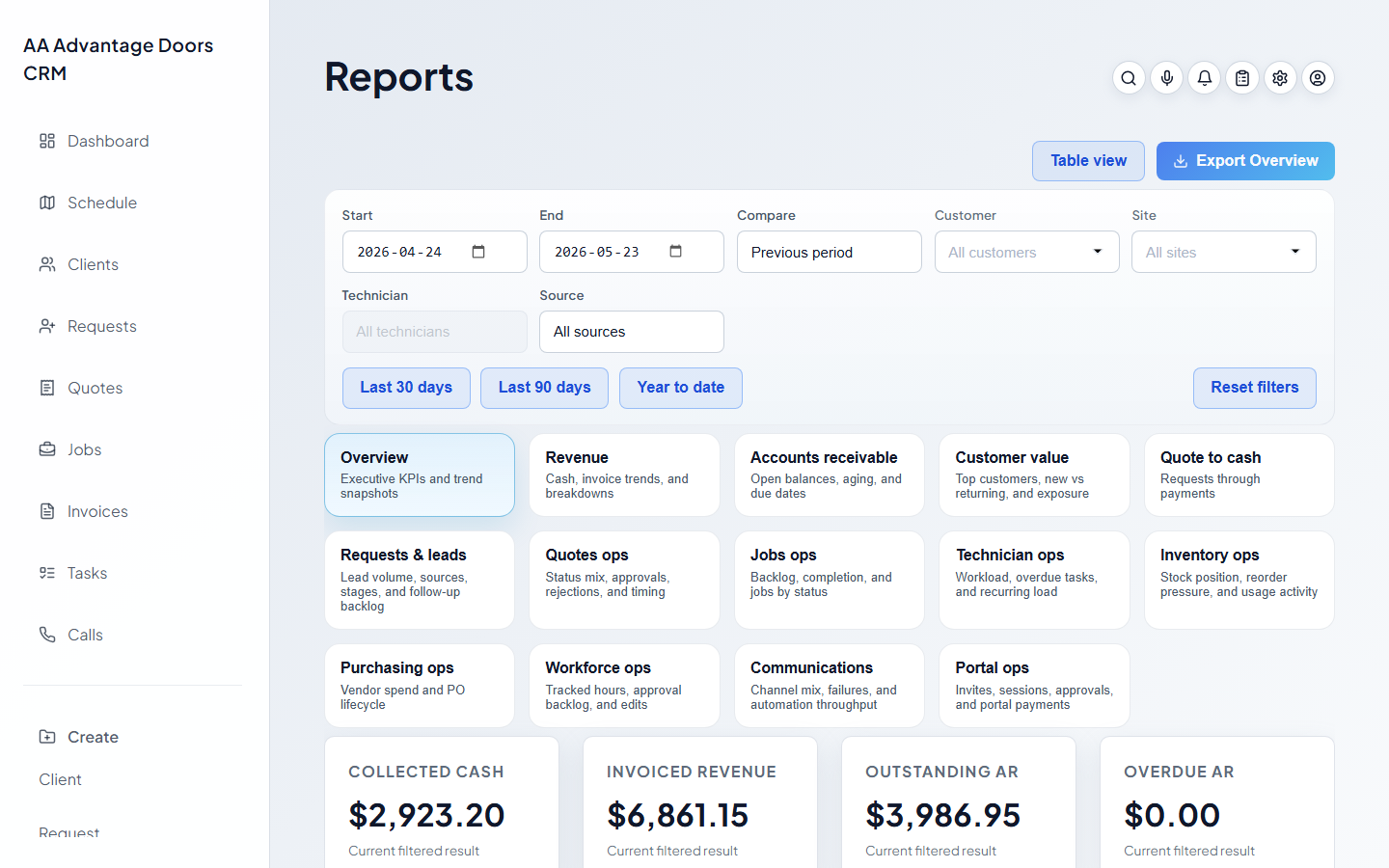This screenshot has width=1389, height=868.
Task: Open the settings gear icon
Action: click(1280, 78)
